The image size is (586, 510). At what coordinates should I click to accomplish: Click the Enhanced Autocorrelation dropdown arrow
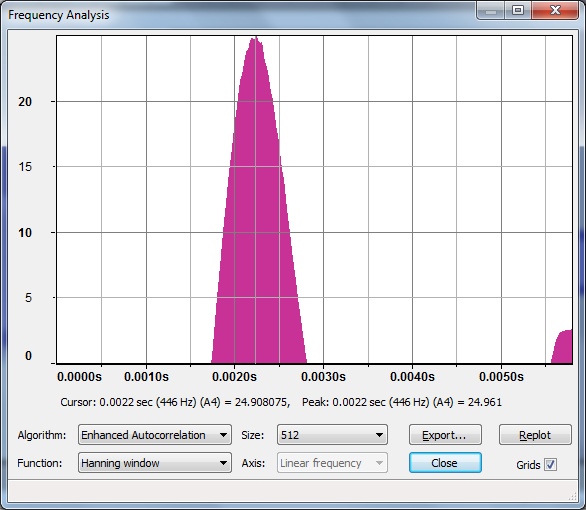tap(223, 435)
